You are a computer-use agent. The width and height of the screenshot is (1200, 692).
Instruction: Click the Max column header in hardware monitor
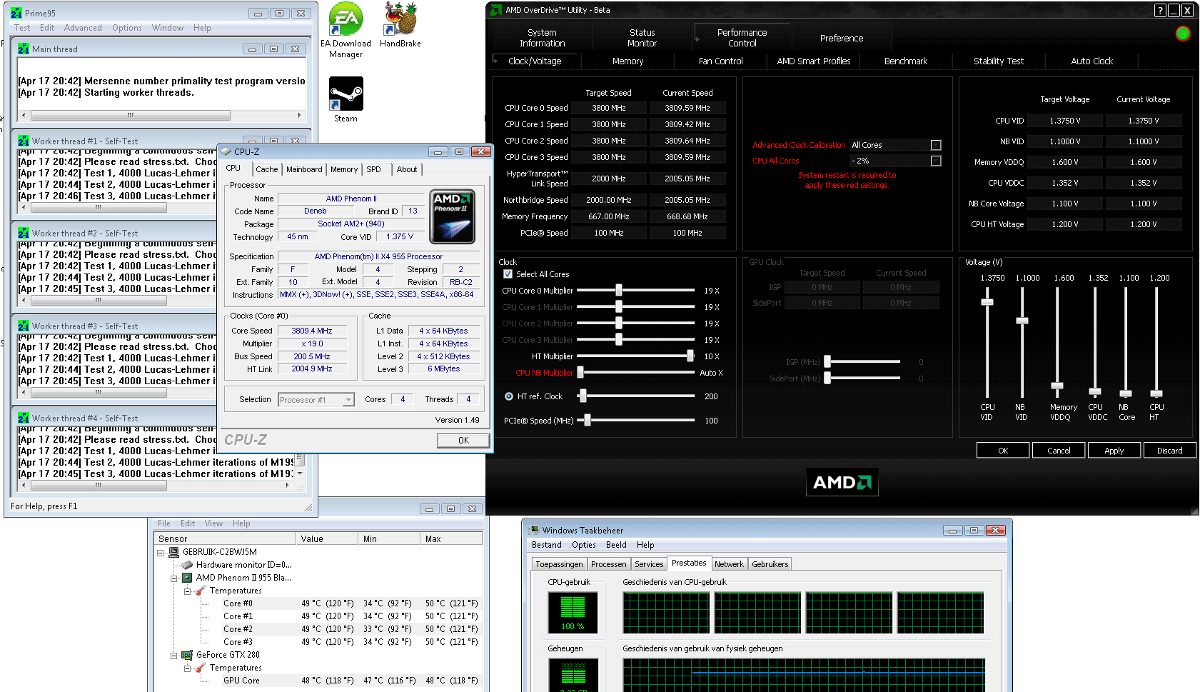452,538
